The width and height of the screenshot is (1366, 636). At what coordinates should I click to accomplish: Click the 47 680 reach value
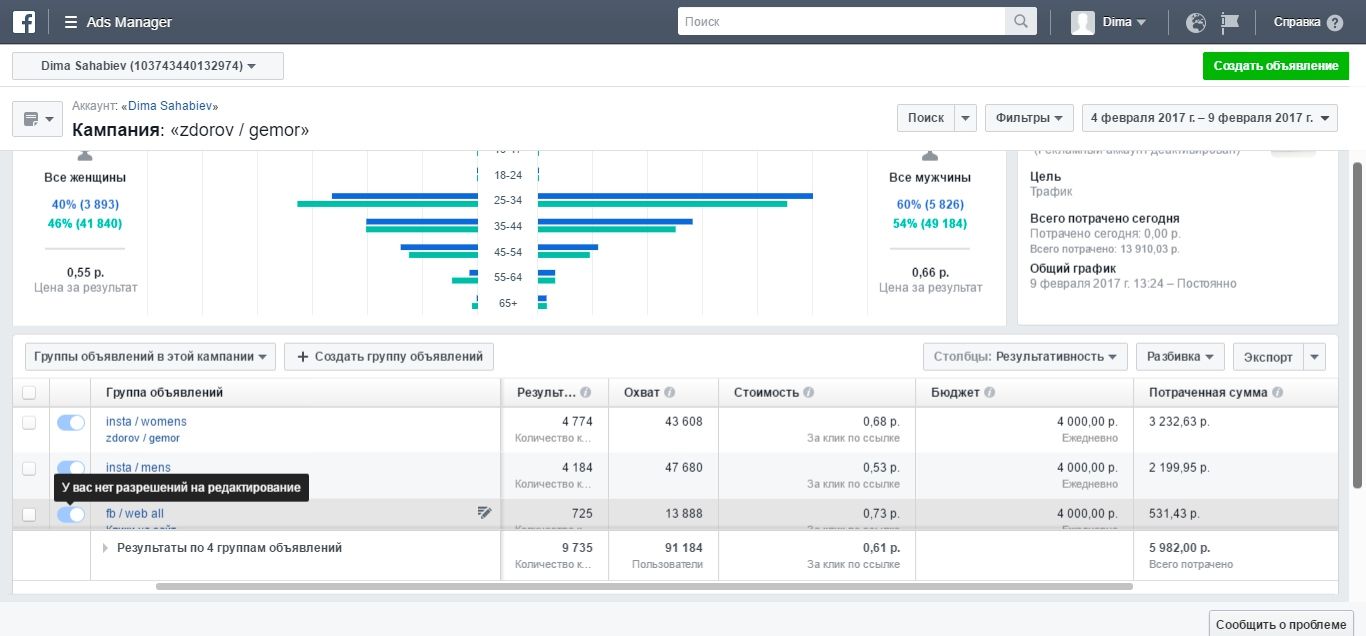(684, 467)
